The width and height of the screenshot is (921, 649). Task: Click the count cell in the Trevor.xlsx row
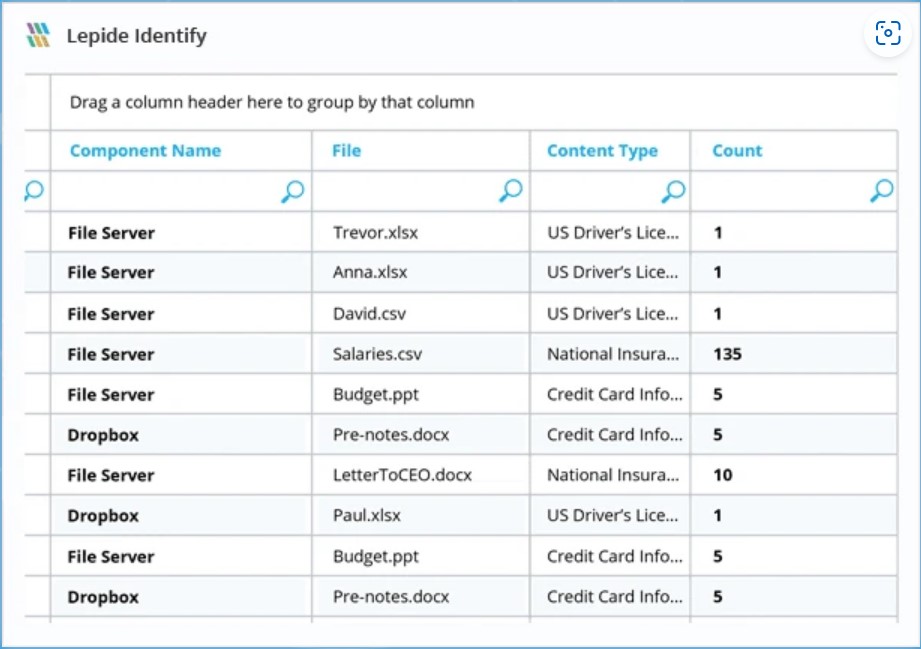[794, 233]
